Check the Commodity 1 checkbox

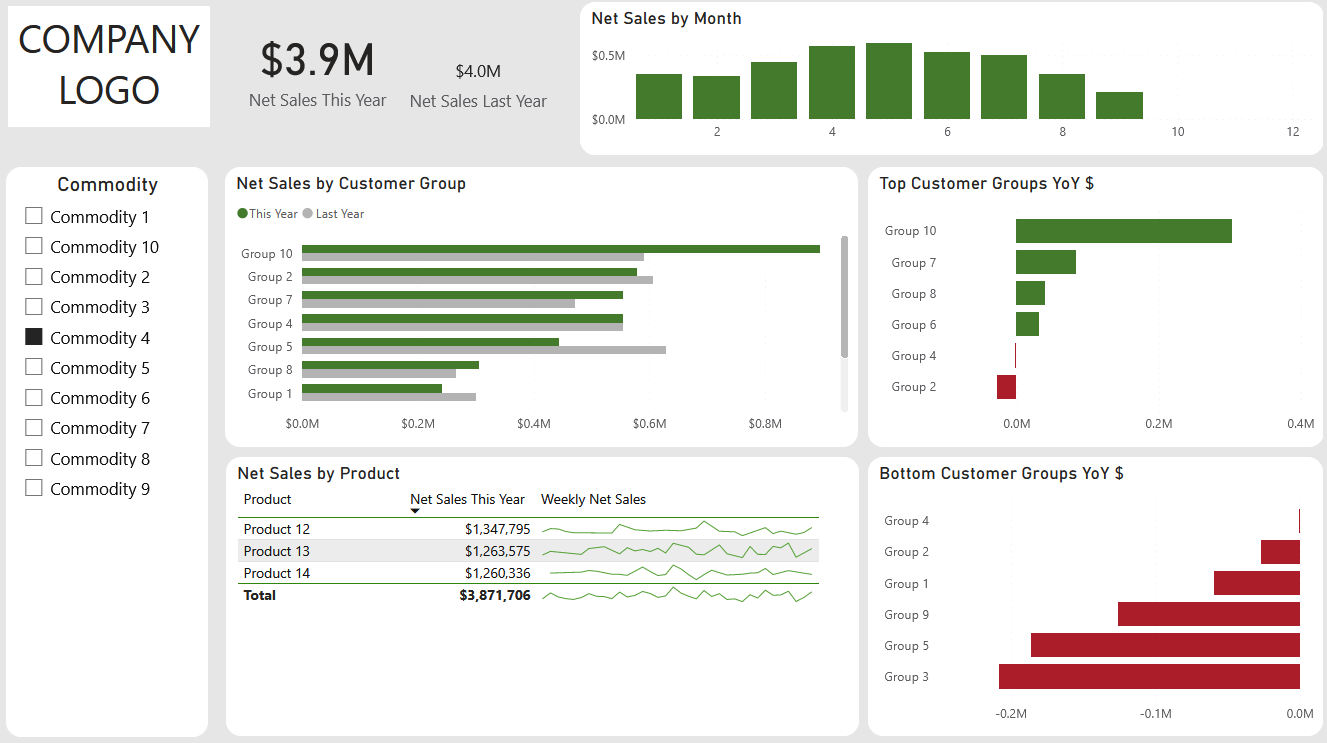point(34,216)
